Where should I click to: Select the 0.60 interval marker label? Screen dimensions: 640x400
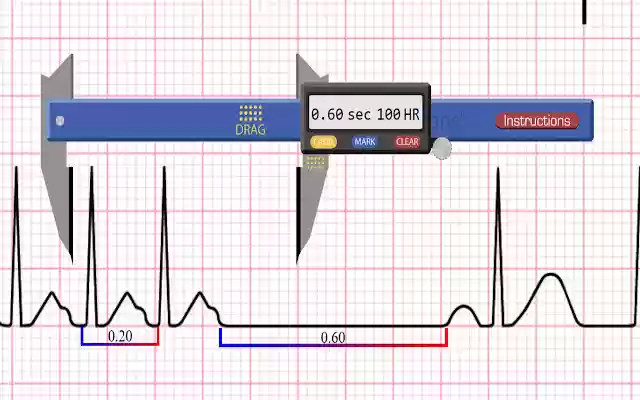tap(333, 338)
